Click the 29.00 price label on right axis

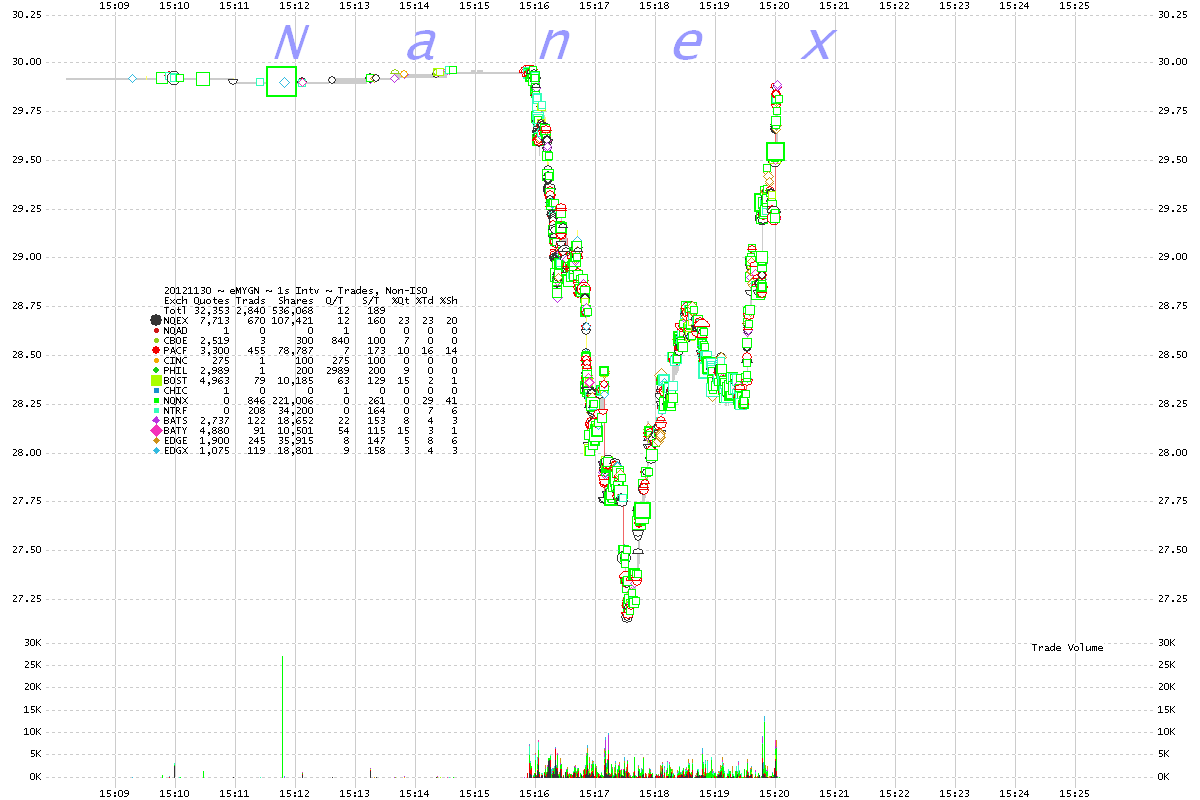pos(1171,257)
